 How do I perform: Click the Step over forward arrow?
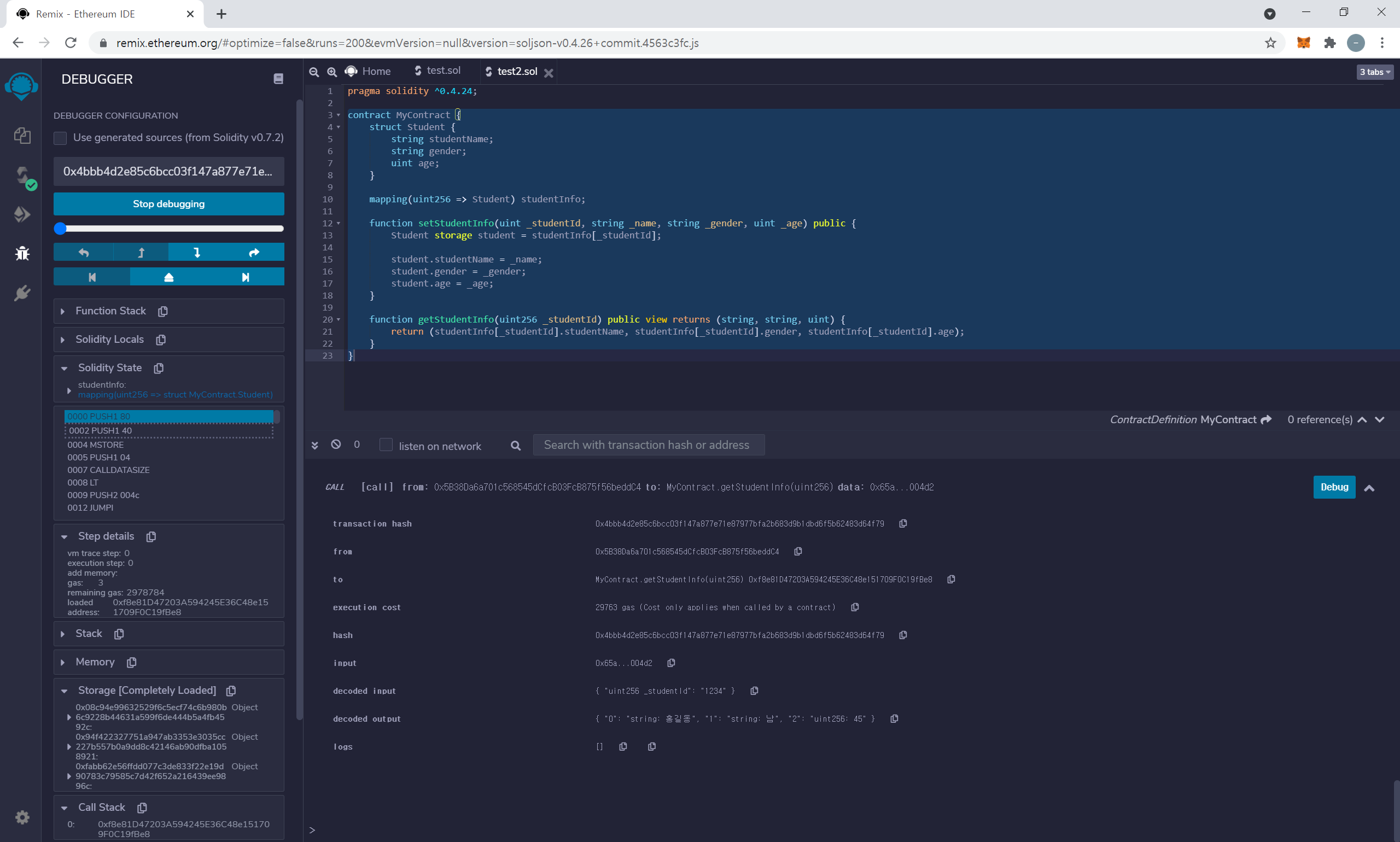point(254,252)
